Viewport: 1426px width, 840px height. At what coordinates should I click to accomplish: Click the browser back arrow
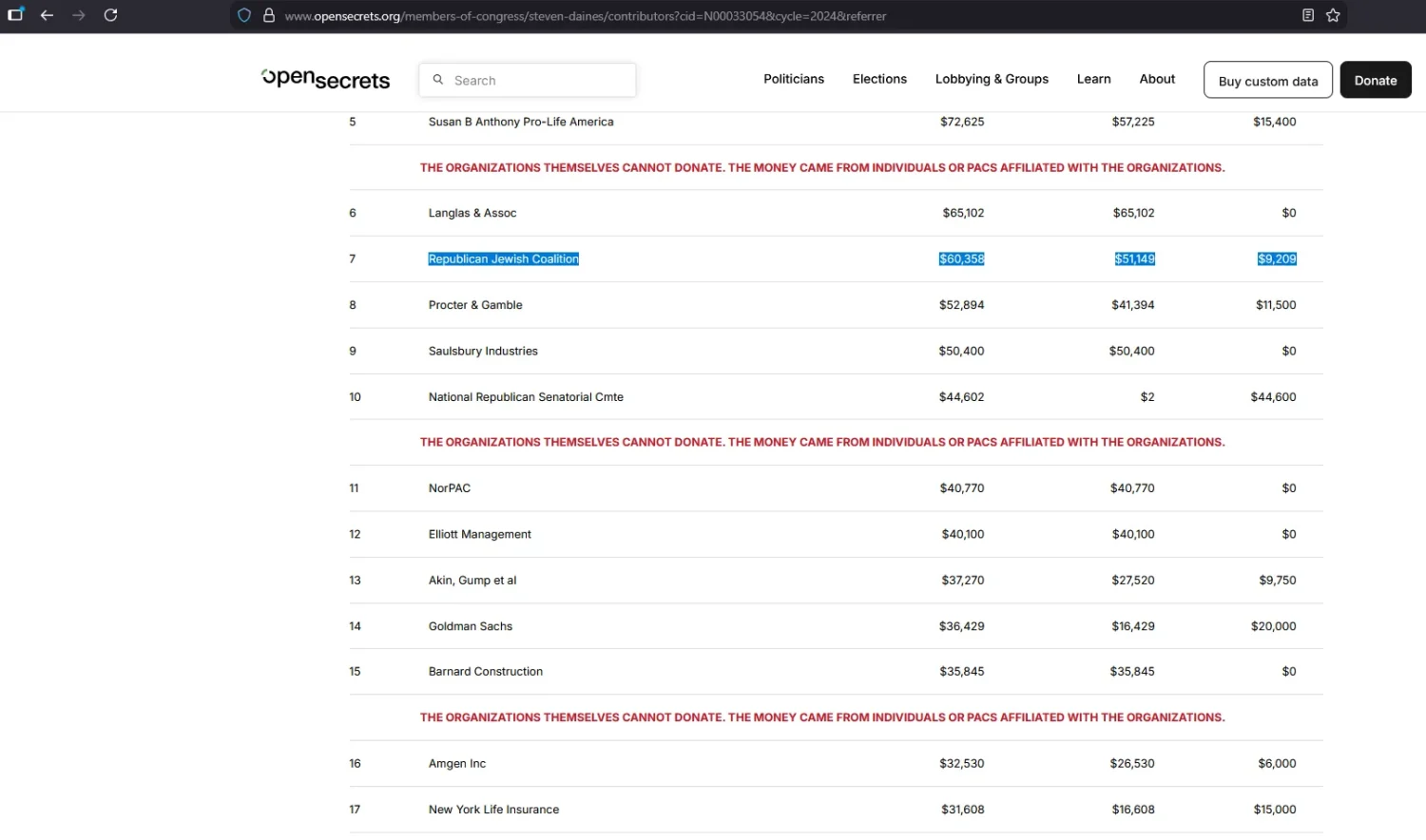click(x=47, y=15)
